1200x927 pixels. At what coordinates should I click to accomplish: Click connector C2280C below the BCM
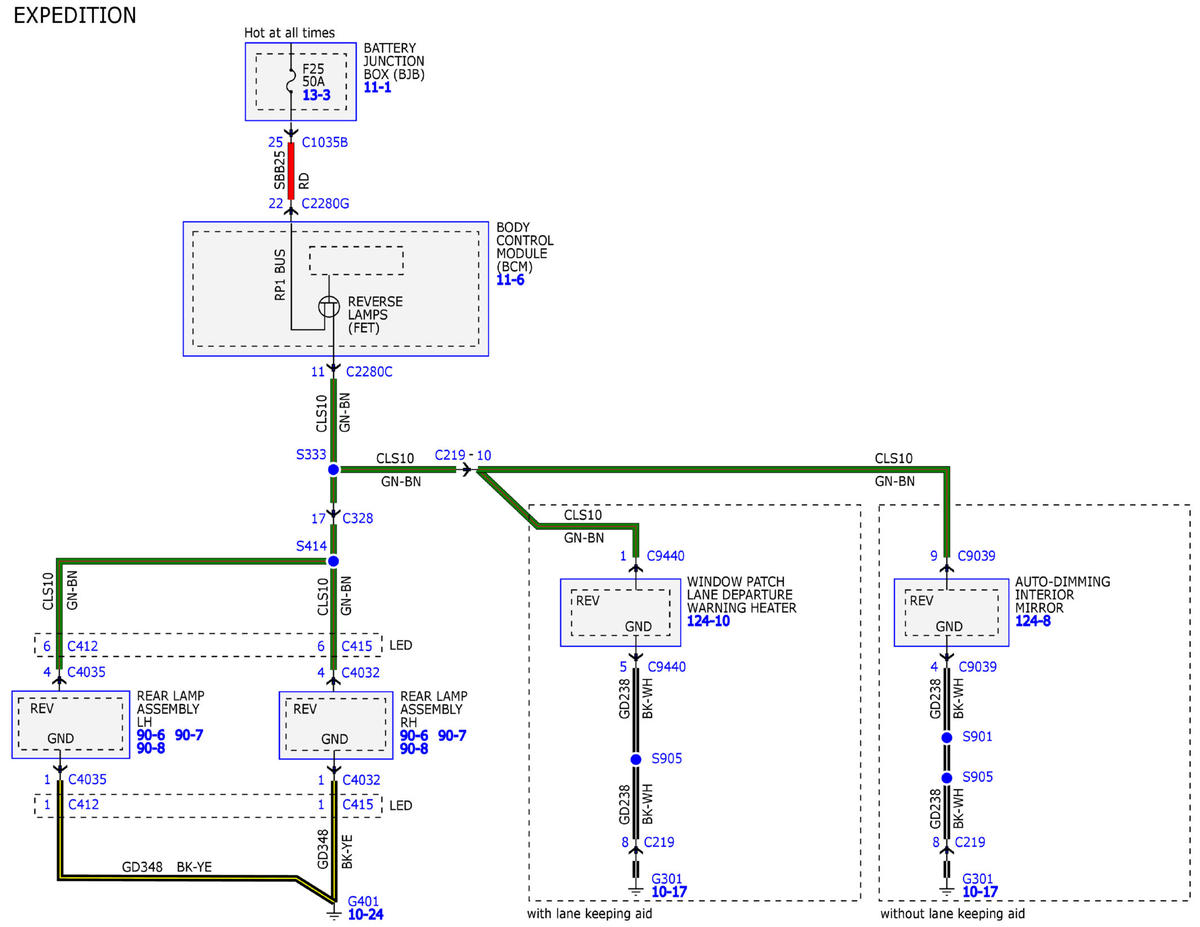tap(369, 372)
